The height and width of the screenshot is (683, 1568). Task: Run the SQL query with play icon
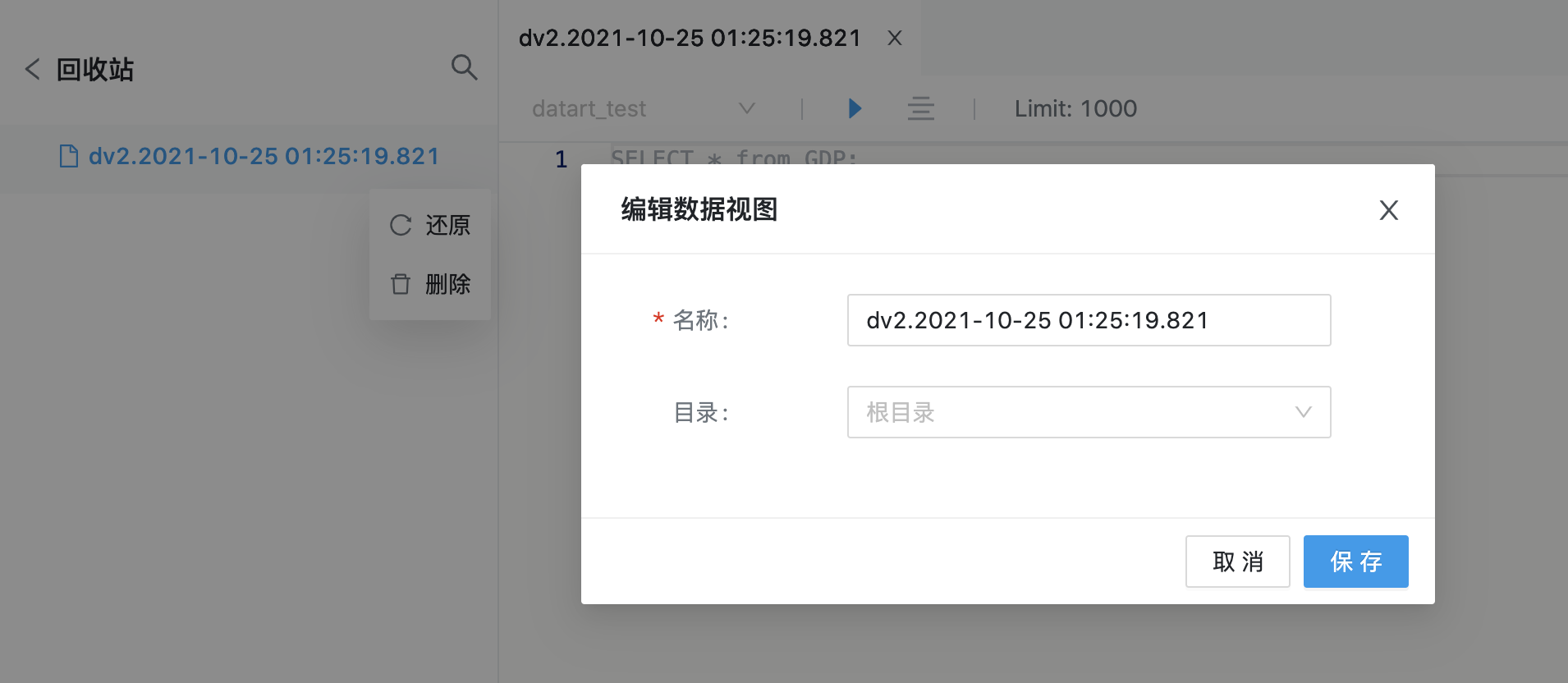tap(855, 108)
